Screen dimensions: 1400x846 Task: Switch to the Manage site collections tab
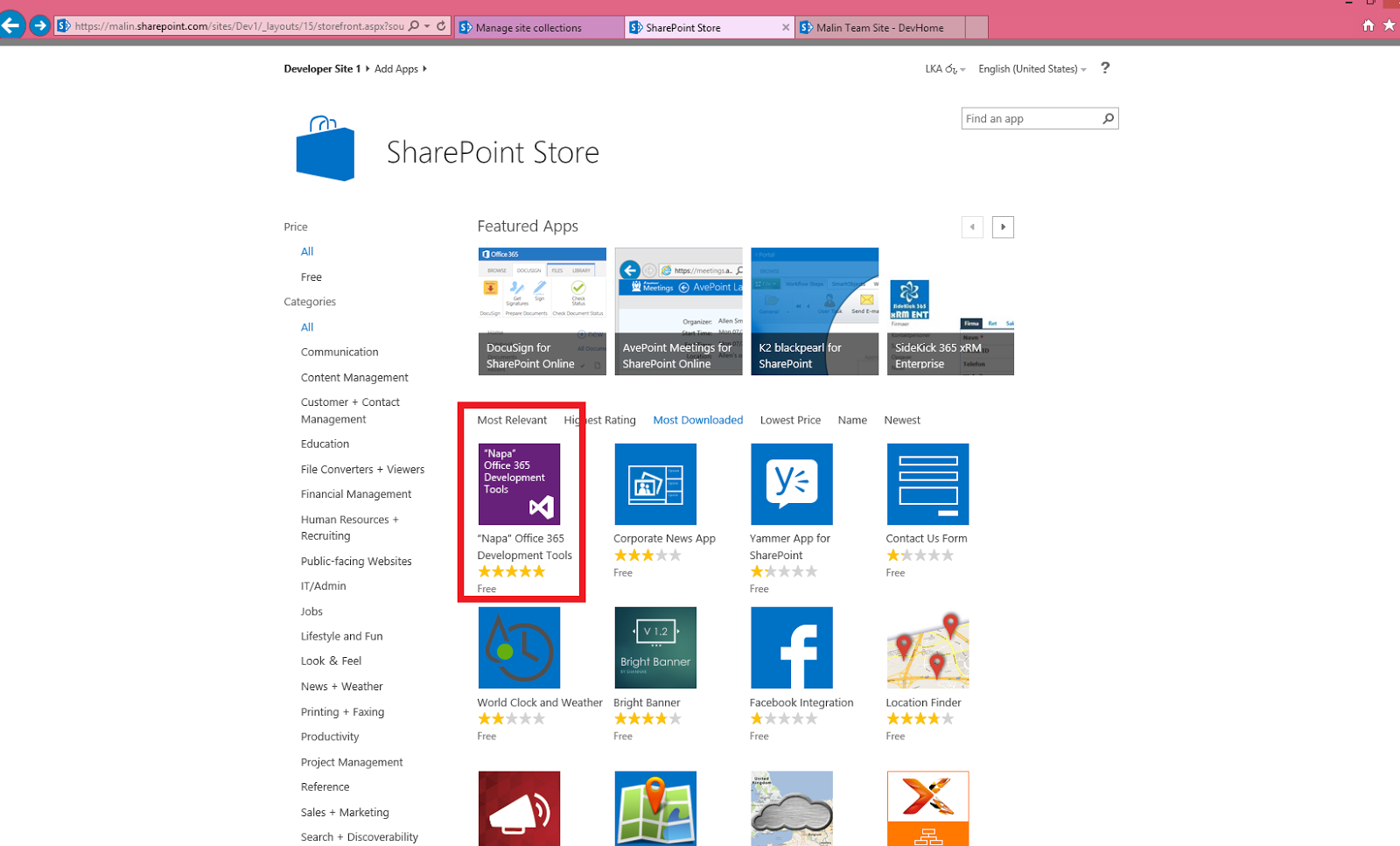tap(540, 28)
